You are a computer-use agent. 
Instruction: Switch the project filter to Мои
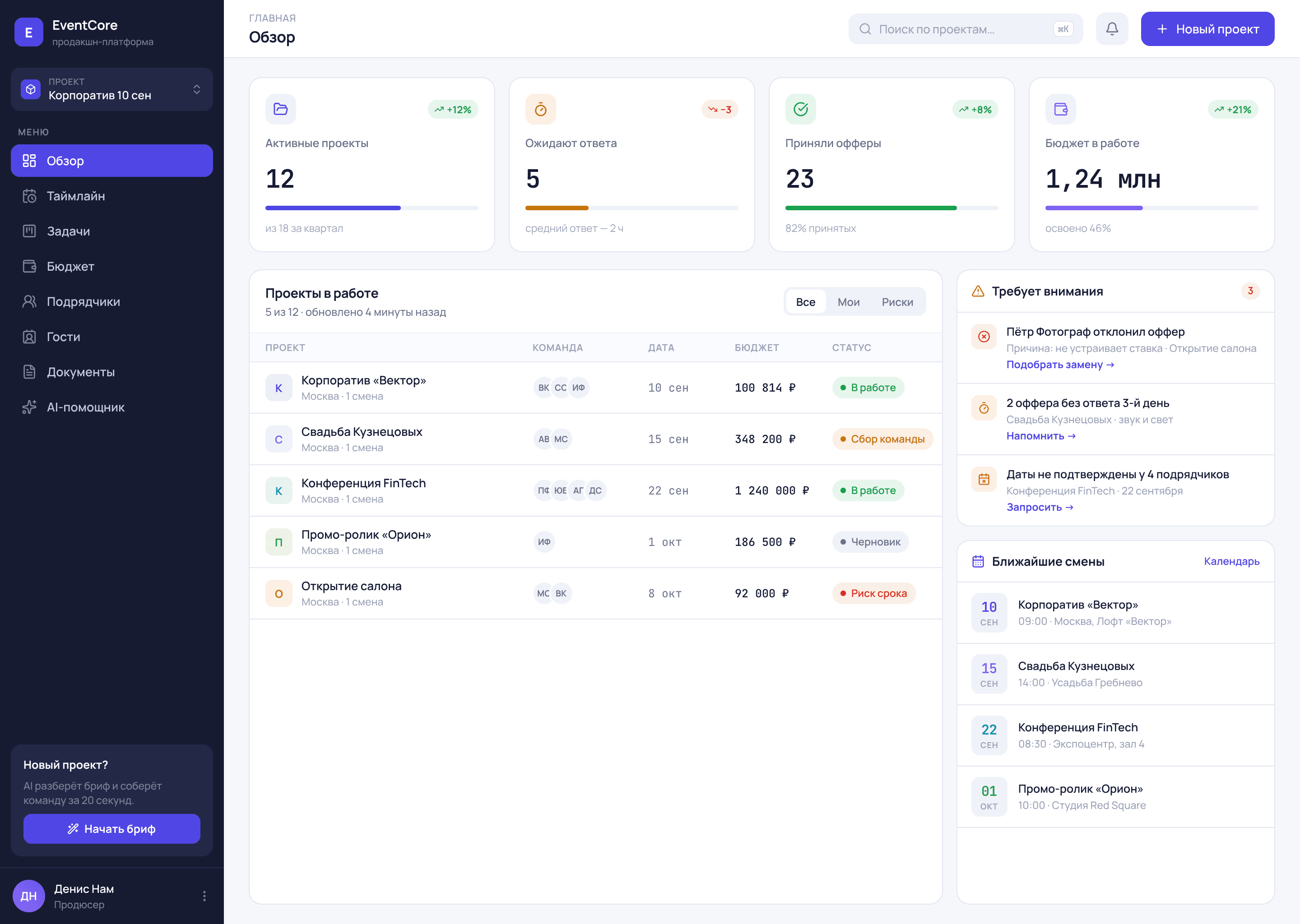click(x=848, y=302)
